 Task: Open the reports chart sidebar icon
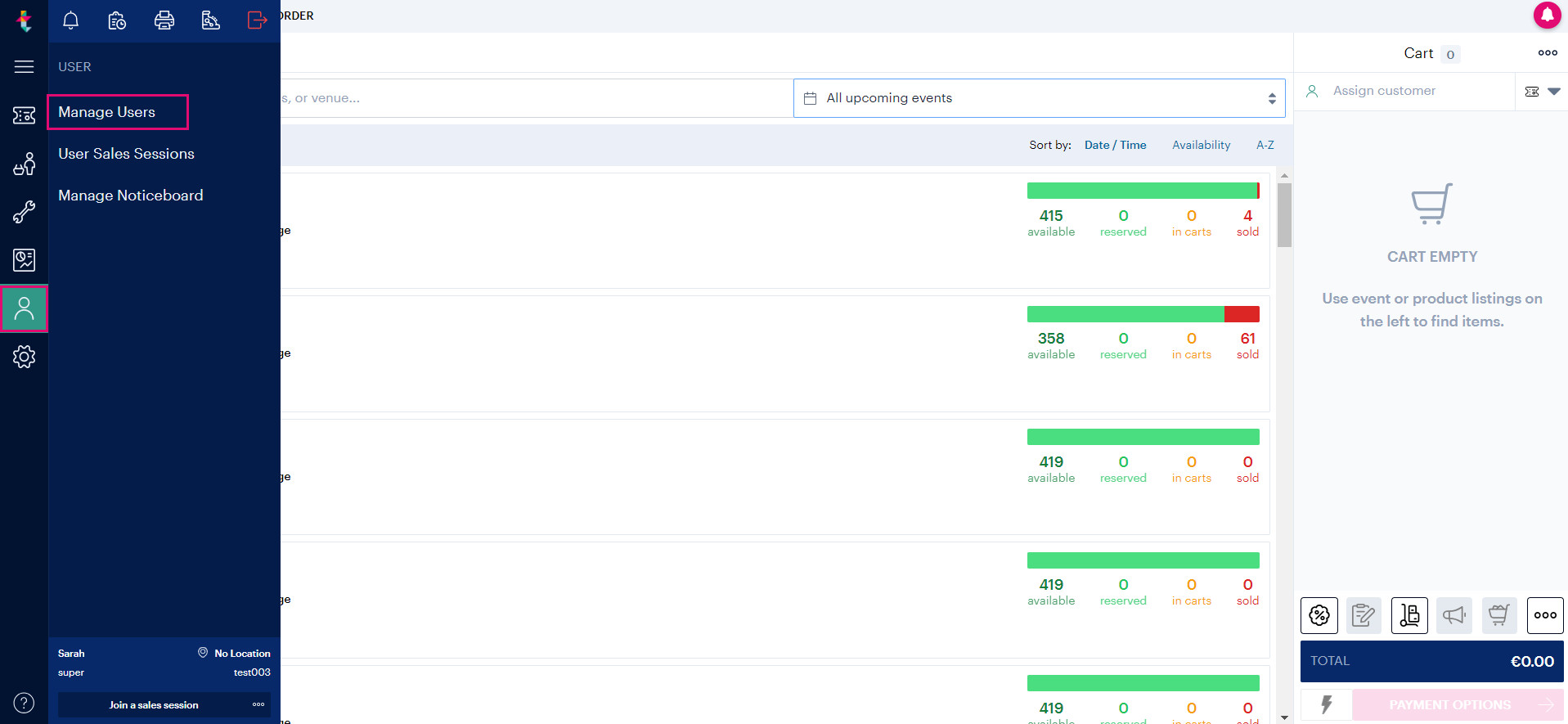point(24,260)
